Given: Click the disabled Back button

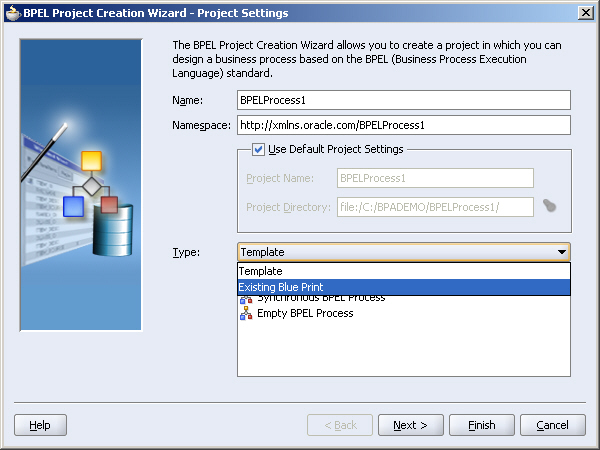Looking at the screenshot, I should [x=340, y=425].
